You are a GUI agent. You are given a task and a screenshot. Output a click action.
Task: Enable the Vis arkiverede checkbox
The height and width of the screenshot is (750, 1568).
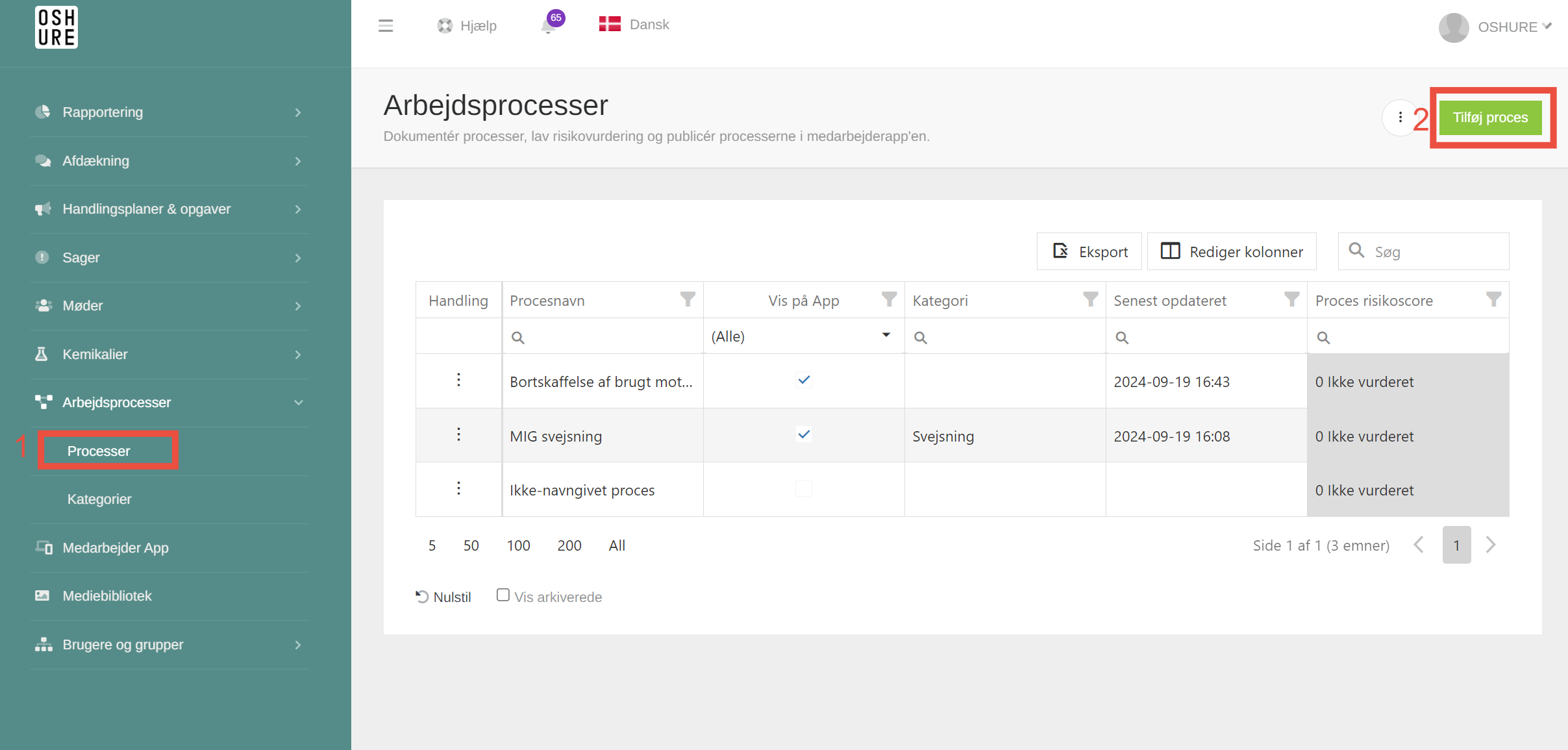click(x=503, y=595)
